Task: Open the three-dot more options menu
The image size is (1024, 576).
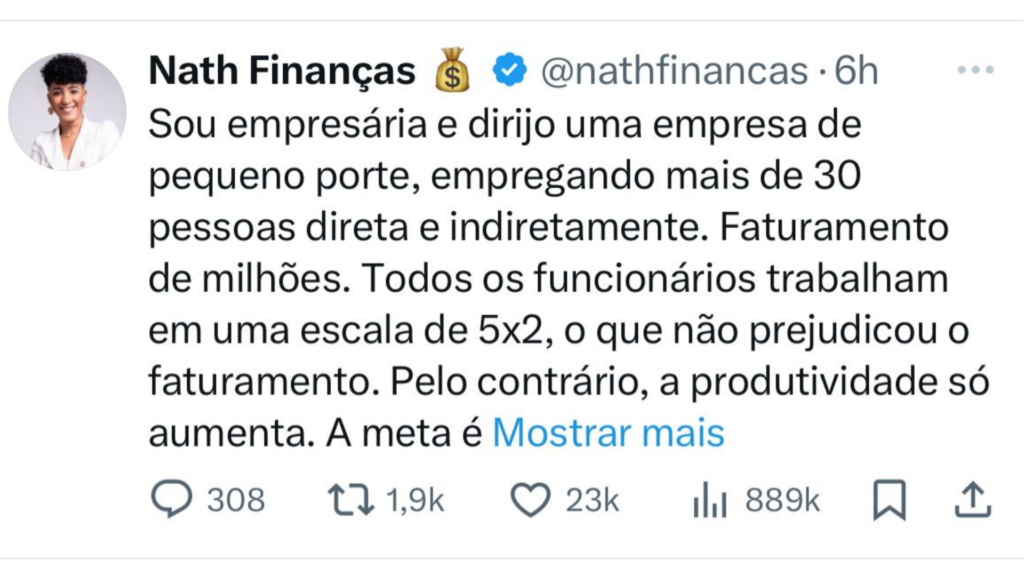Action: pyautogui.click(x=975, y=70)
